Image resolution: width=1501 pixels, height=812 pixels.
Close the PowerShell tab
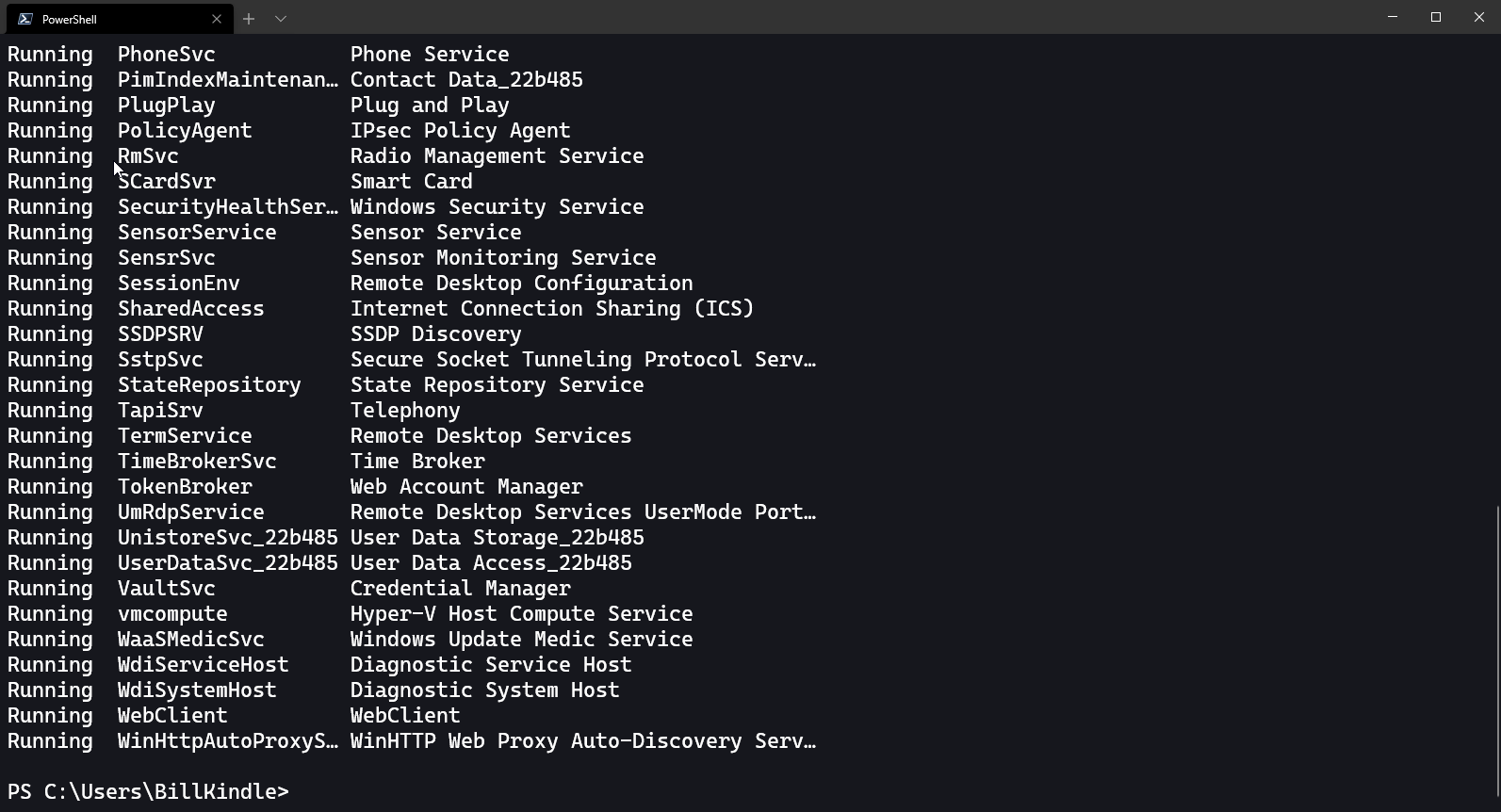(x=217, y=19)
